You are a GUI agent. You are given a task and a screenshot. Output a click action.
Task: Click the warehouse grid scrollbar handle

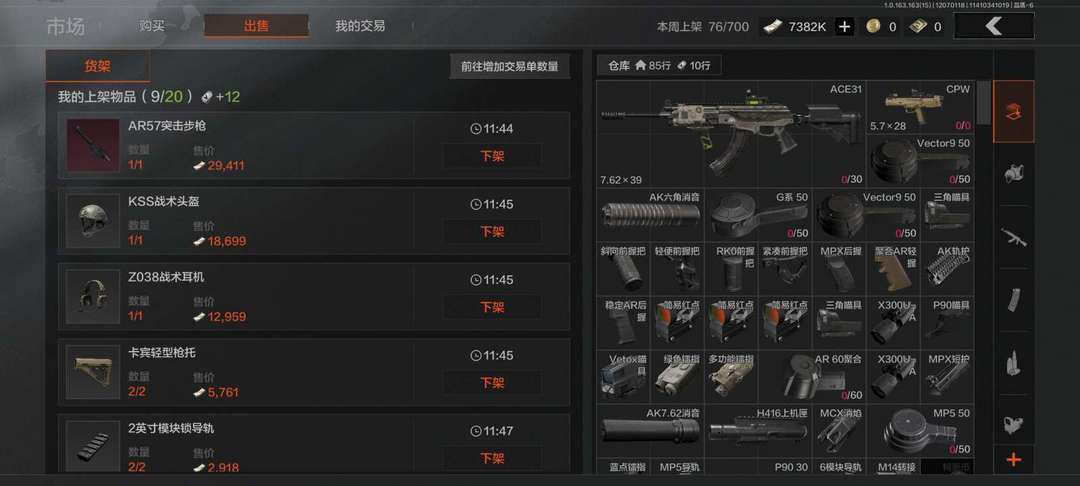click(x=984, y=103)
